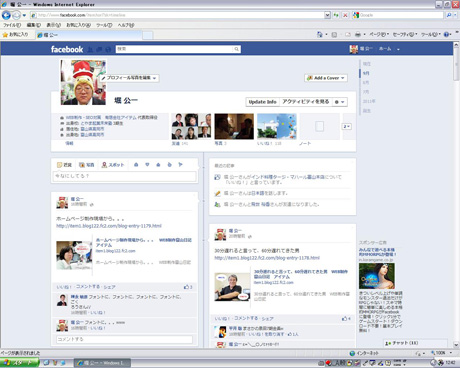460x368 pixels.
Task: Click the Windows Start button
Action: (19, 363)
